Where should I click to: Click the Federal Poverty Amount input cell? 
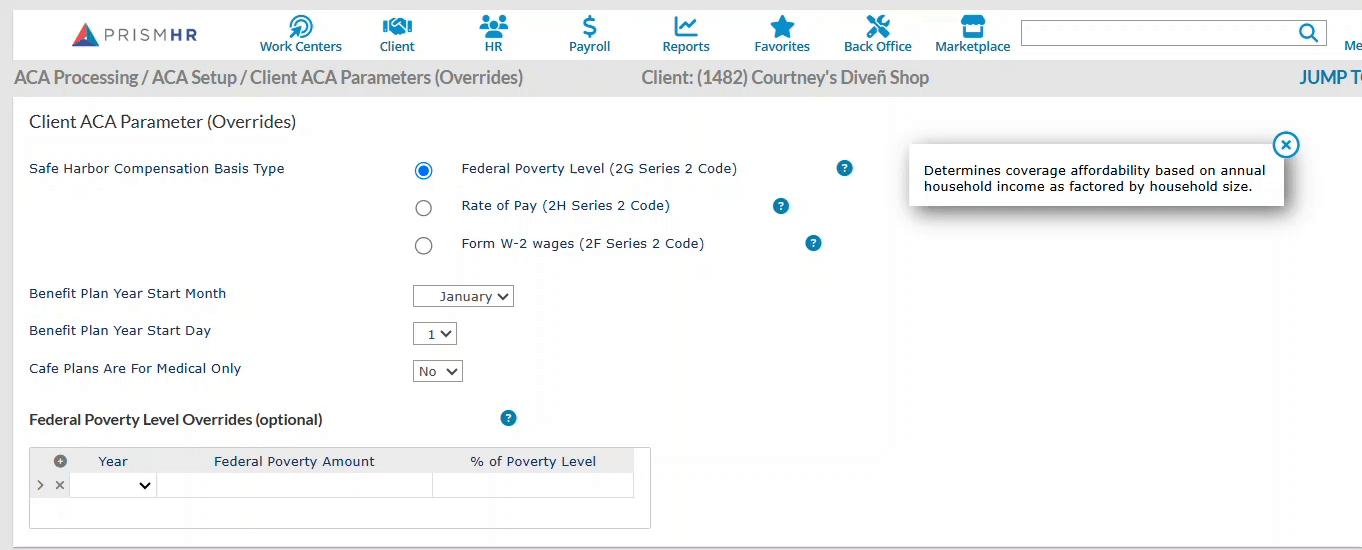click(294, 485)
